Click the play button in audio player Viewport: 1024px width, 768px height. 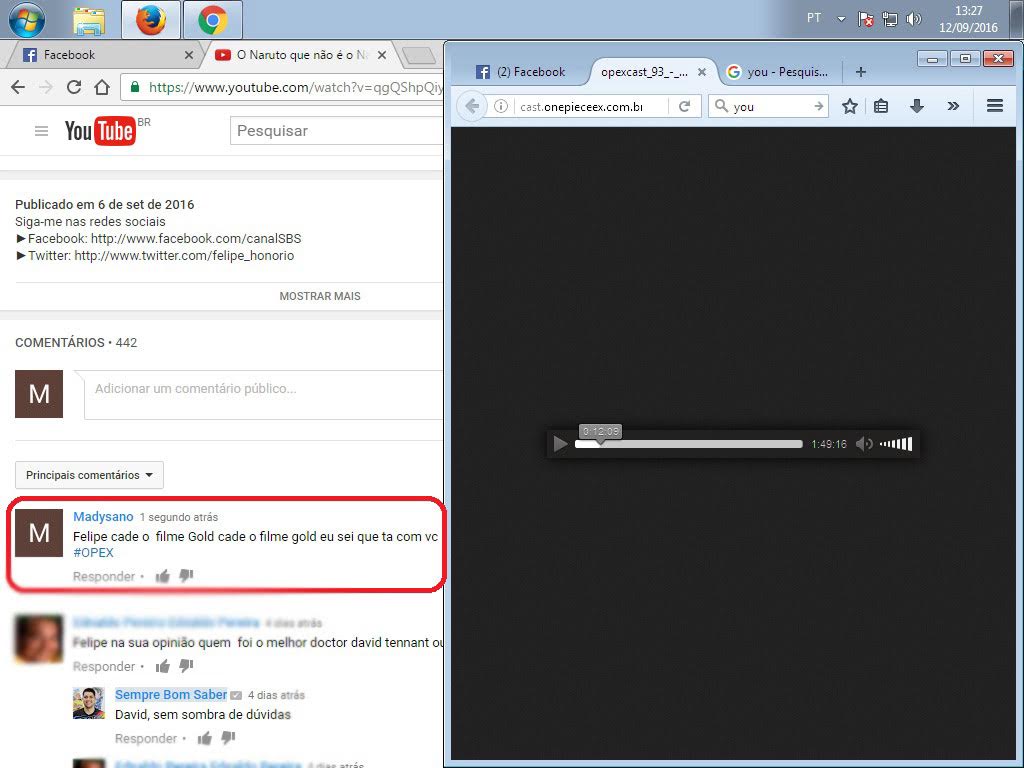(x=561, y=444)
